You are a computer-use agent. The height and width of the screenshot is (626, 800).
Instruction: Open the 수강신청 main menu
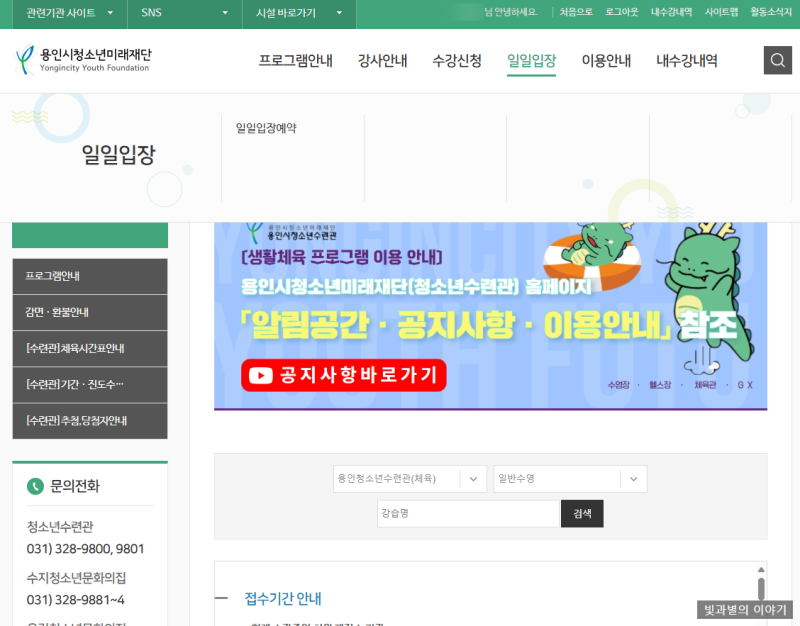coord(457,61)
